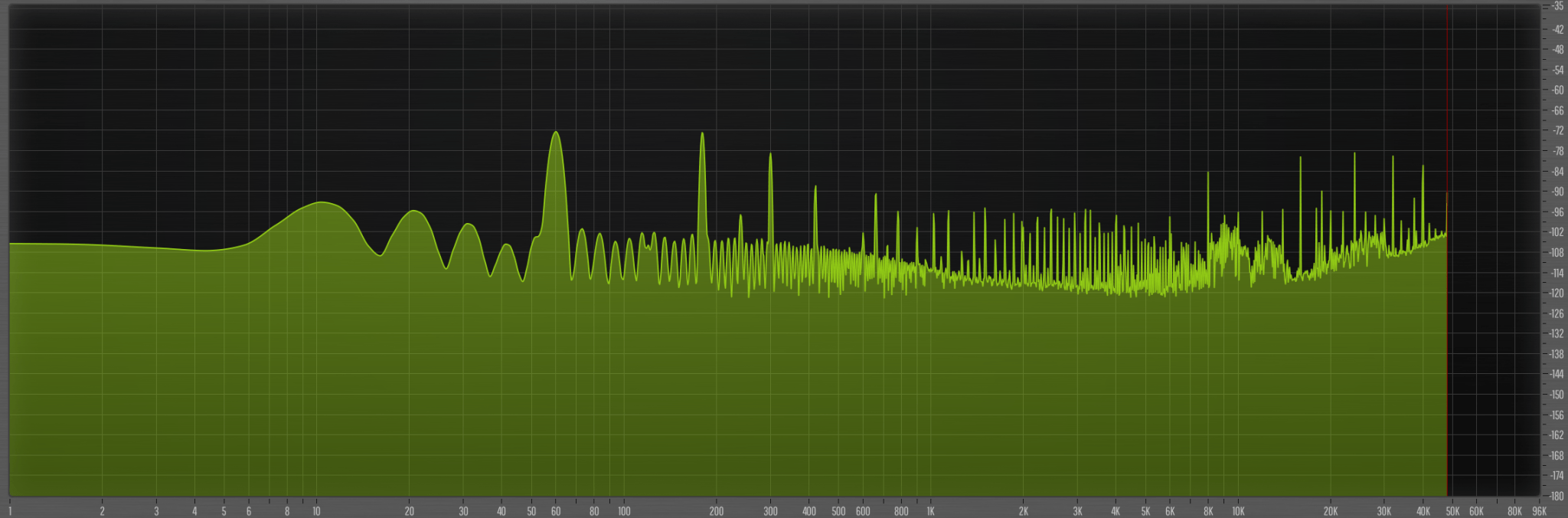The image size is (1568, 518).
Task: Click the -54 dB scale label
Action: pos(1557,70)
